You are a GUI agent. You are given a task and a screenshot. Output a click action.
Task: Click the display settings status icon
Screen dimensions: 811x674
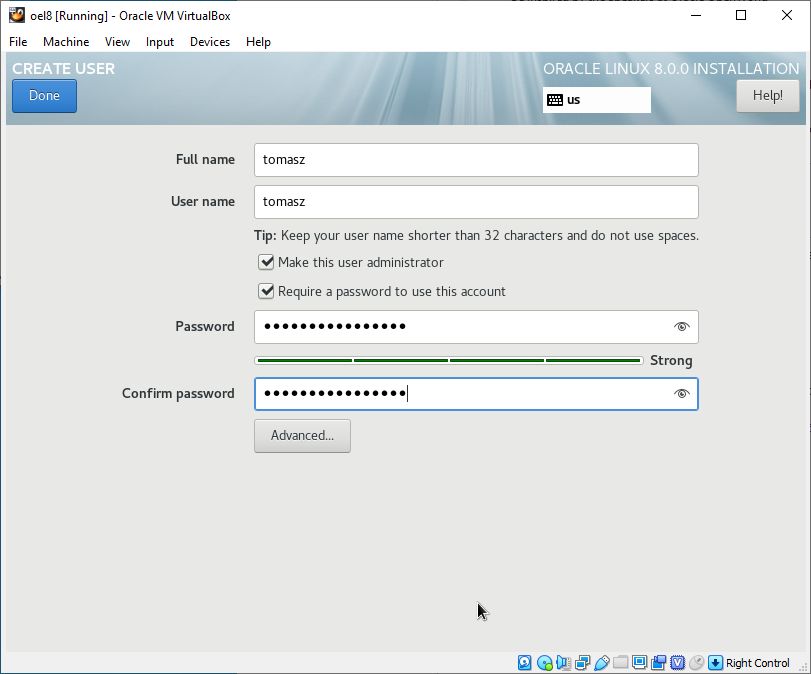(639, 663)
